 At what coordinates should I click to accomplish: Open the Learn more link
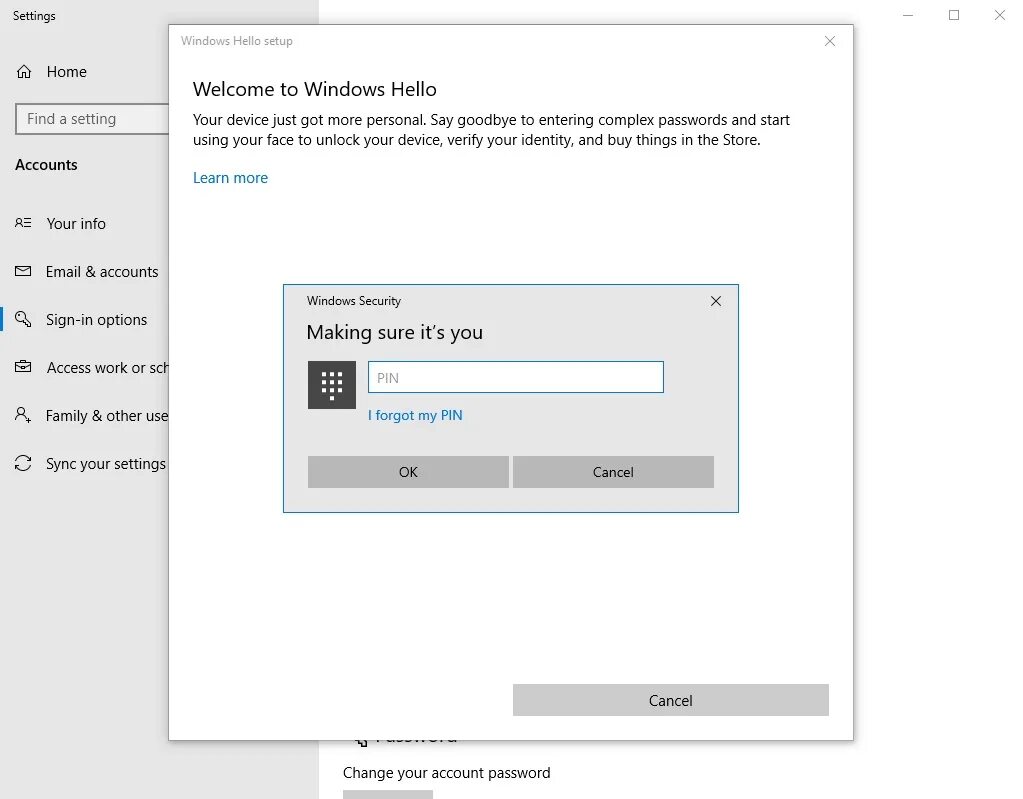point(230,178)
